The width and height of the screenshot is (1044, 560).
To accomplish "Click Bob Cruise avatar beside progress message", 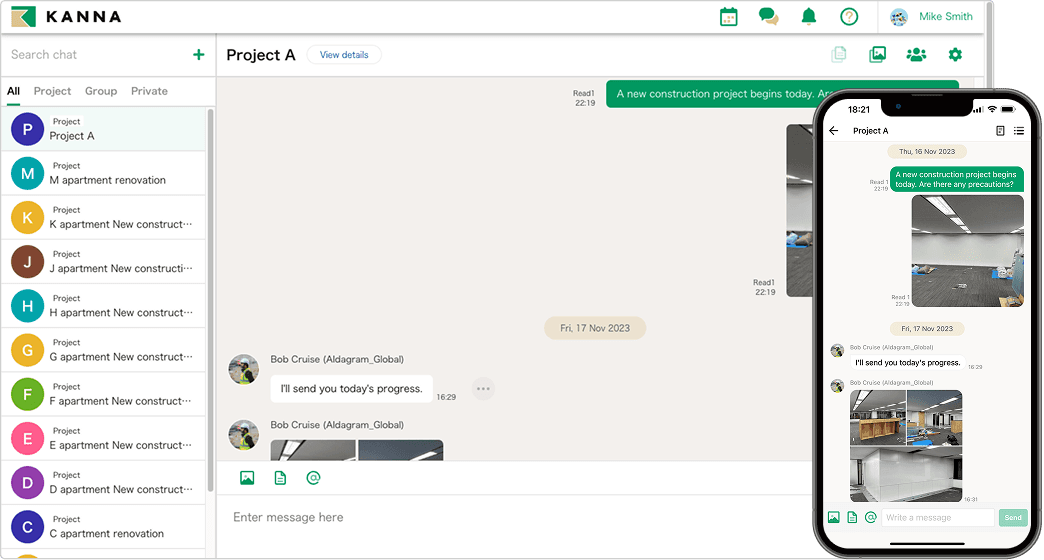I will pyautogui.click(x=244, y=370).
